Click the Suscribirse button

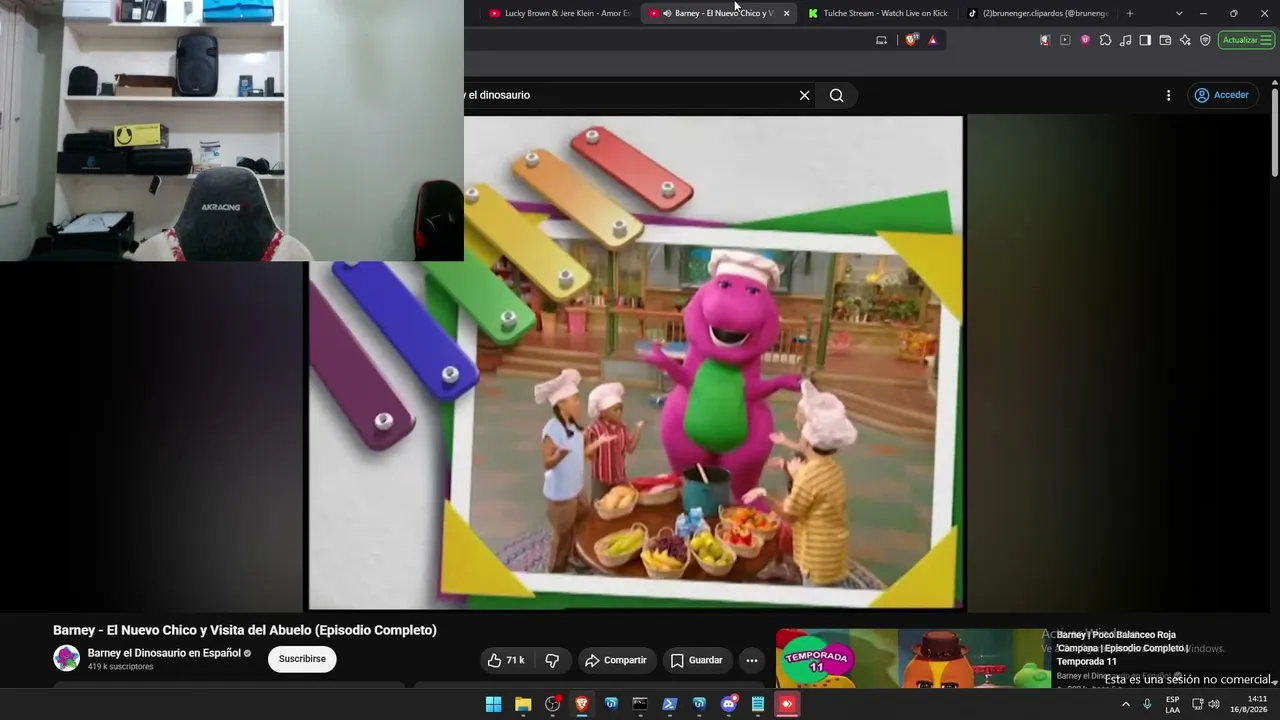pos(302,659)
